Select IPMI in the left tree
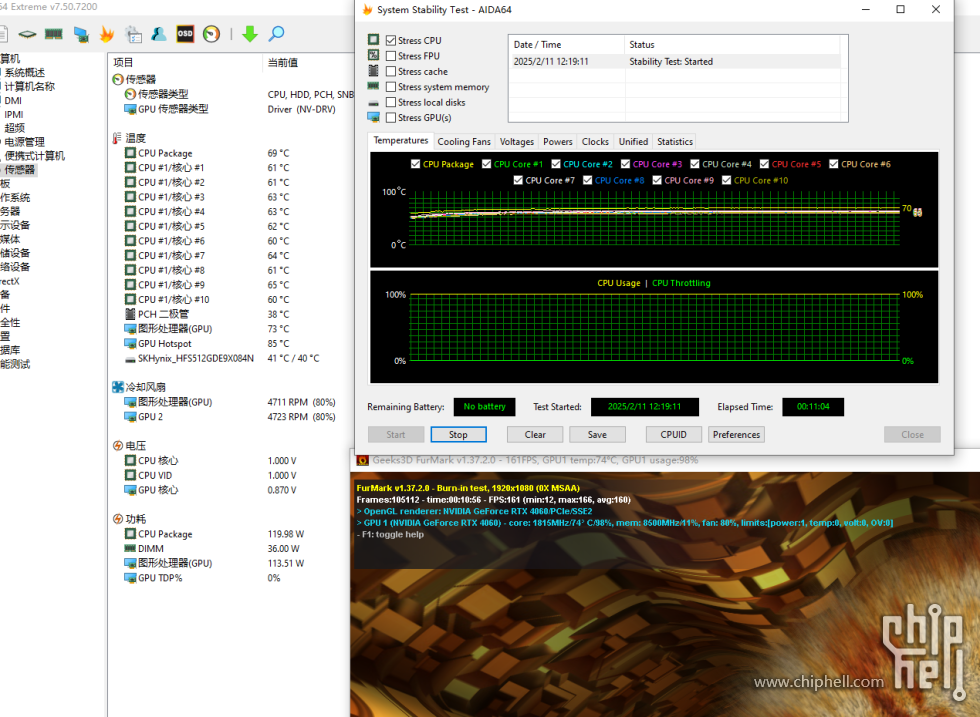 [14, 114]
